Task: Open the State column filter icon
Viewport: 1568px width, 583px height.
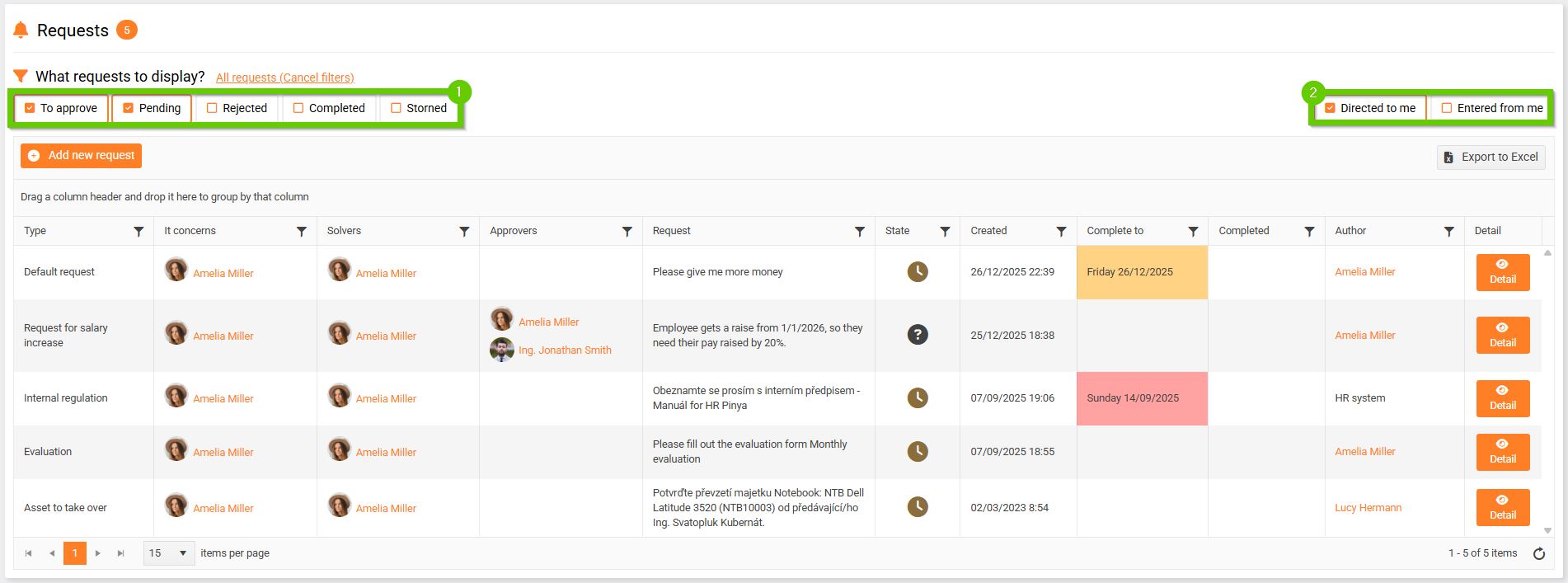Action: pyautogui.click(x=945, y=232)
